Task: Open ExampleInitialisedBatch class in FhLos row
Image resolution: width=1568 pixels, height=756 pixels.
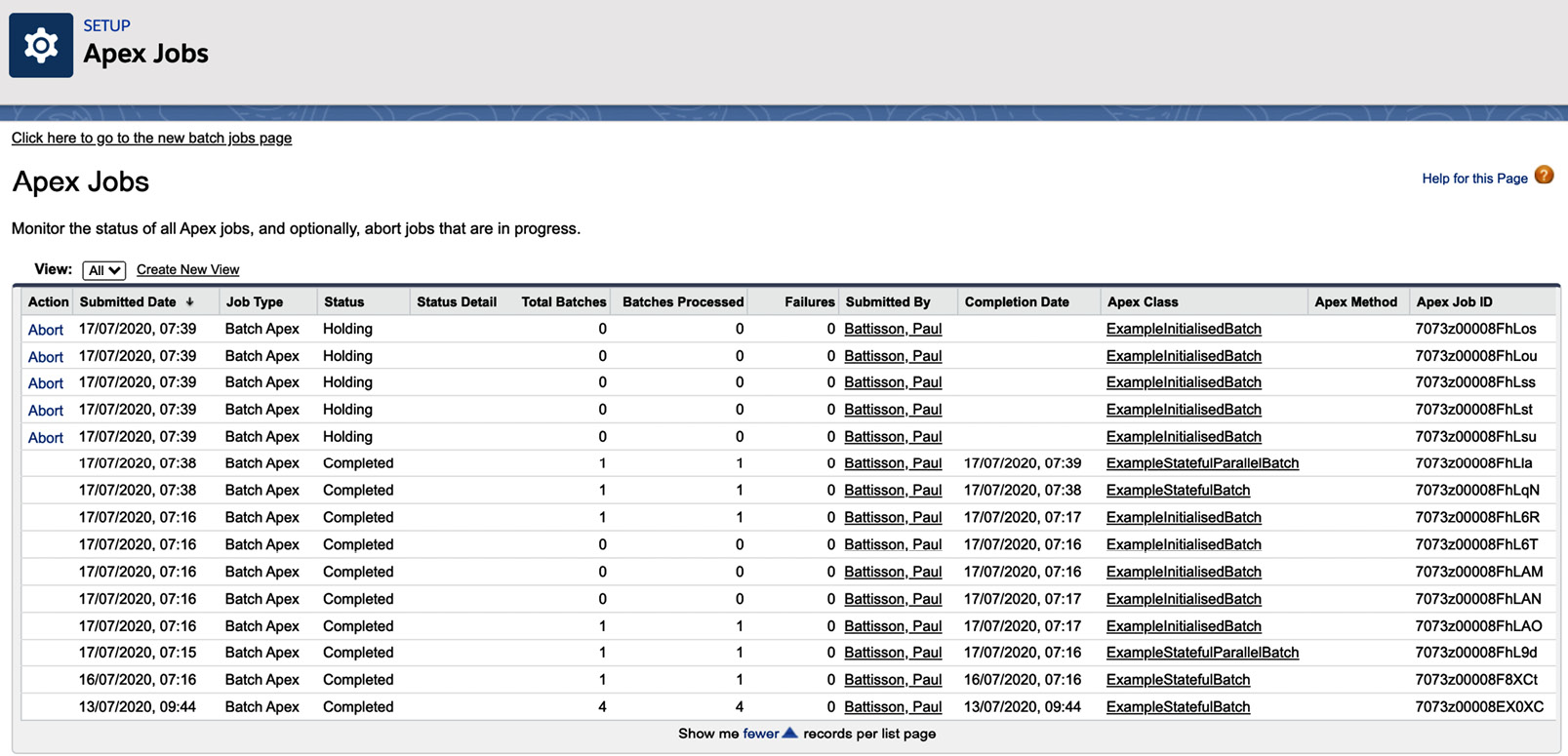Action: pos(1184,329)
